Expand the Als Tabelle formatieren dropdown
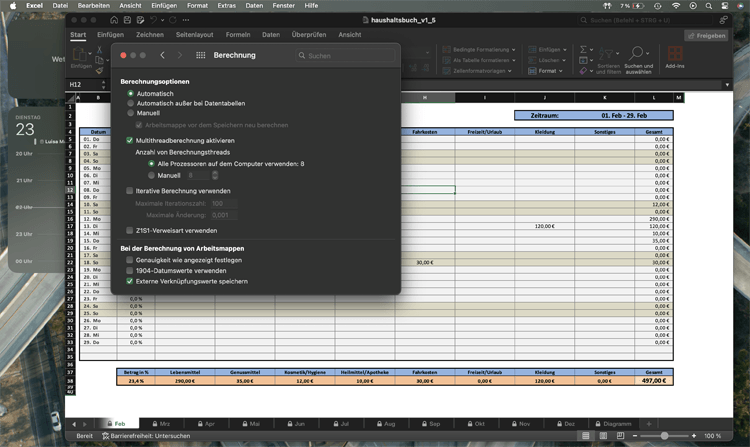 pos(517,60)
